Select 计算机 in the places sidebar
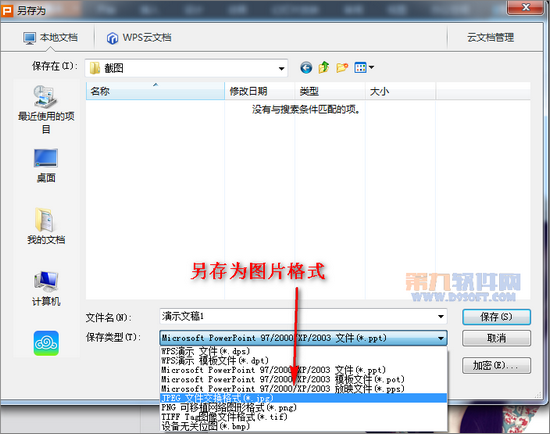 (x=46, y=288)
